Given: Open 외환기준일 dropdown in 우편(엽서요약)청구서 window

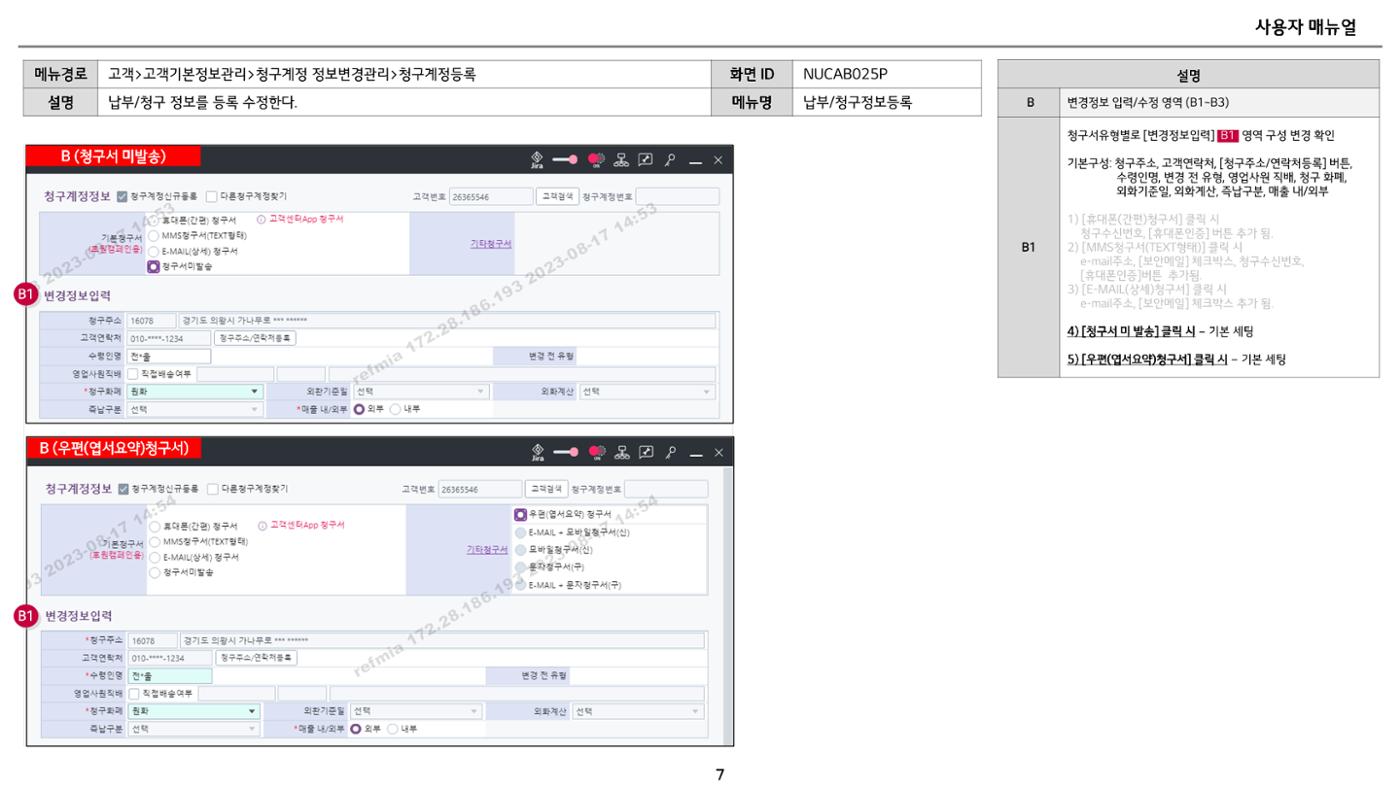Looking at the screenshot, I should [416, 711].
